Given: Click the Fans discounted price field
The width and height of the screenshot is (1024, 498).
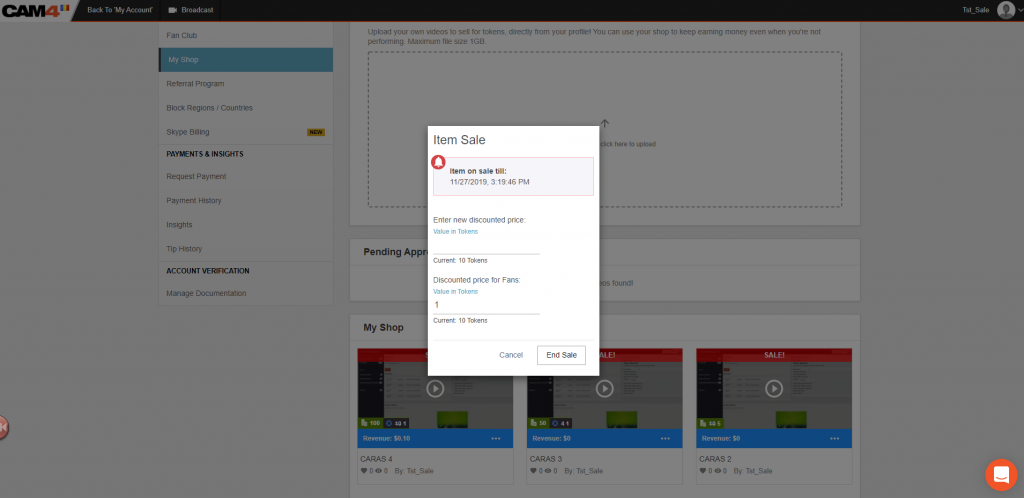Looking at the screenshot, I should coord(486,305).
